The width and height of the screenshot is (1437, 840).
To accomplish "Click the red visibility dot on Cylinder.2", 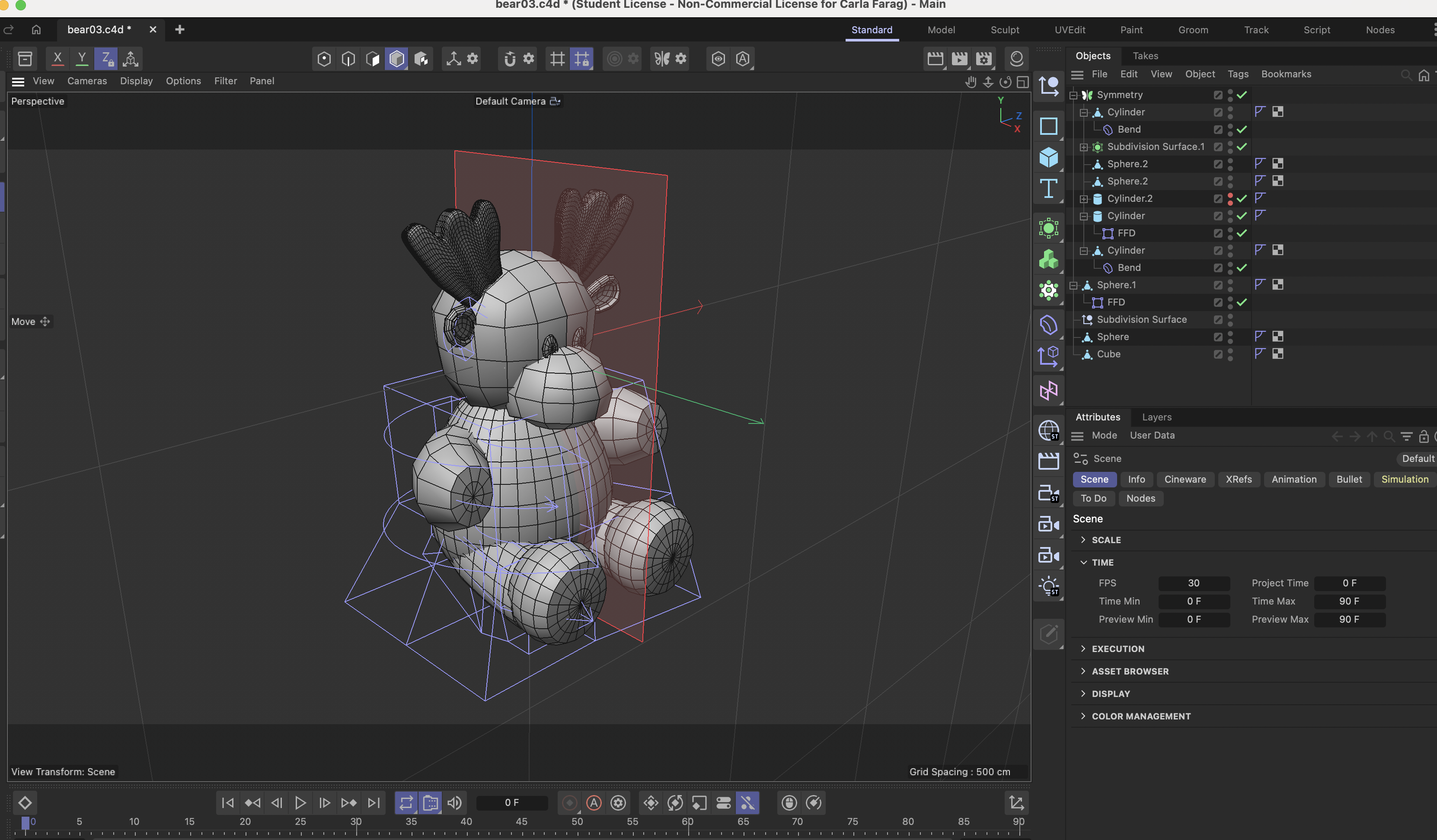I will pyautogui.click(x=1230, y=195).
